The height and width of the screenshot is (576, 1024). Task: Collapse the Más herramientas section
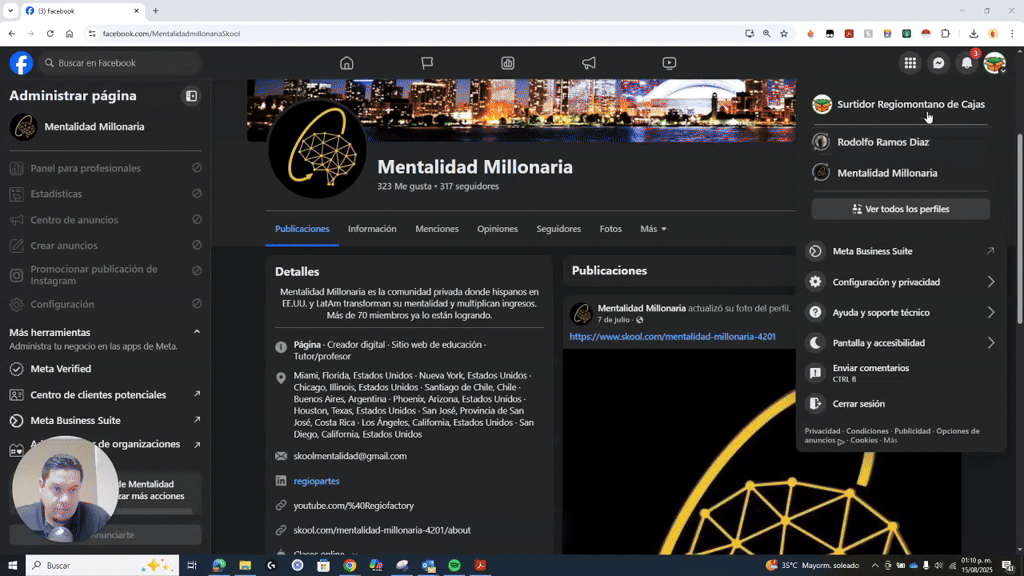[x=197, y=332]
